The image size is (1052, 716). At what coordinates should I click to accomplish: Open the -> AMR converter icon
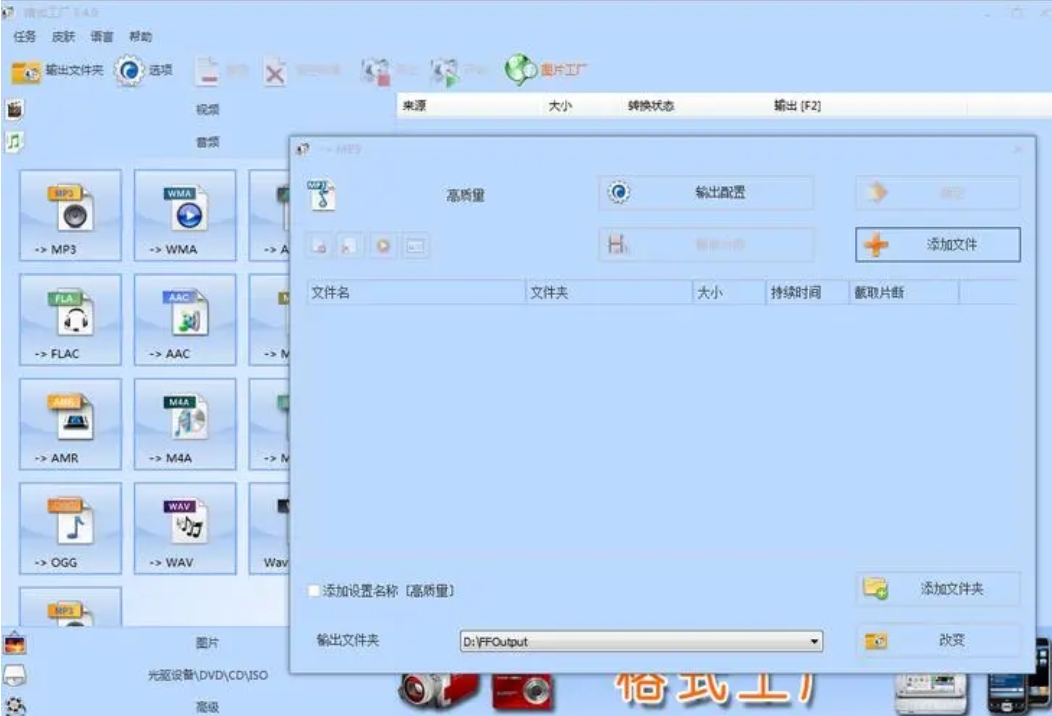pos(70,424)
